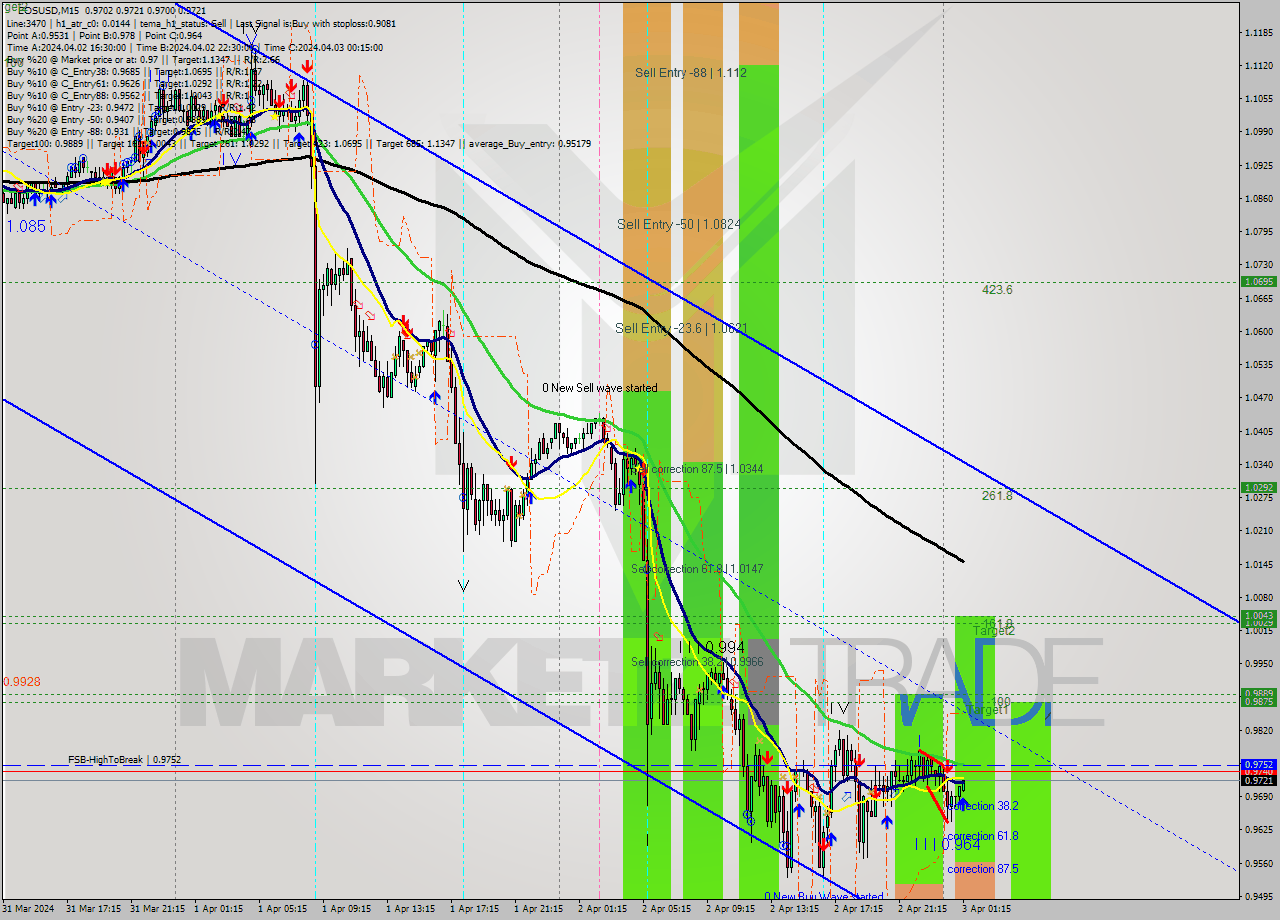This screenshot has height=920, width=1280.
Task: Select the '0 New Buy Wave started' label
Action: (x=824, y=897)
